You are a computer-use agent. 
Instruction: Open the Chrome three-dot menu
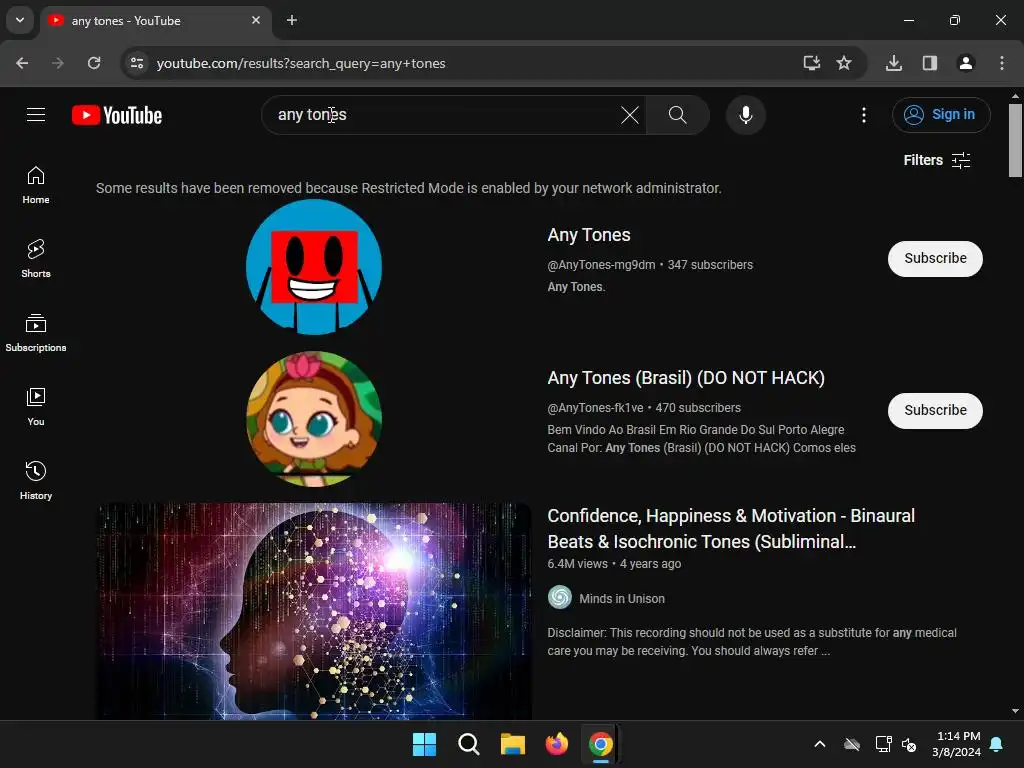[x=1001, y=63]
